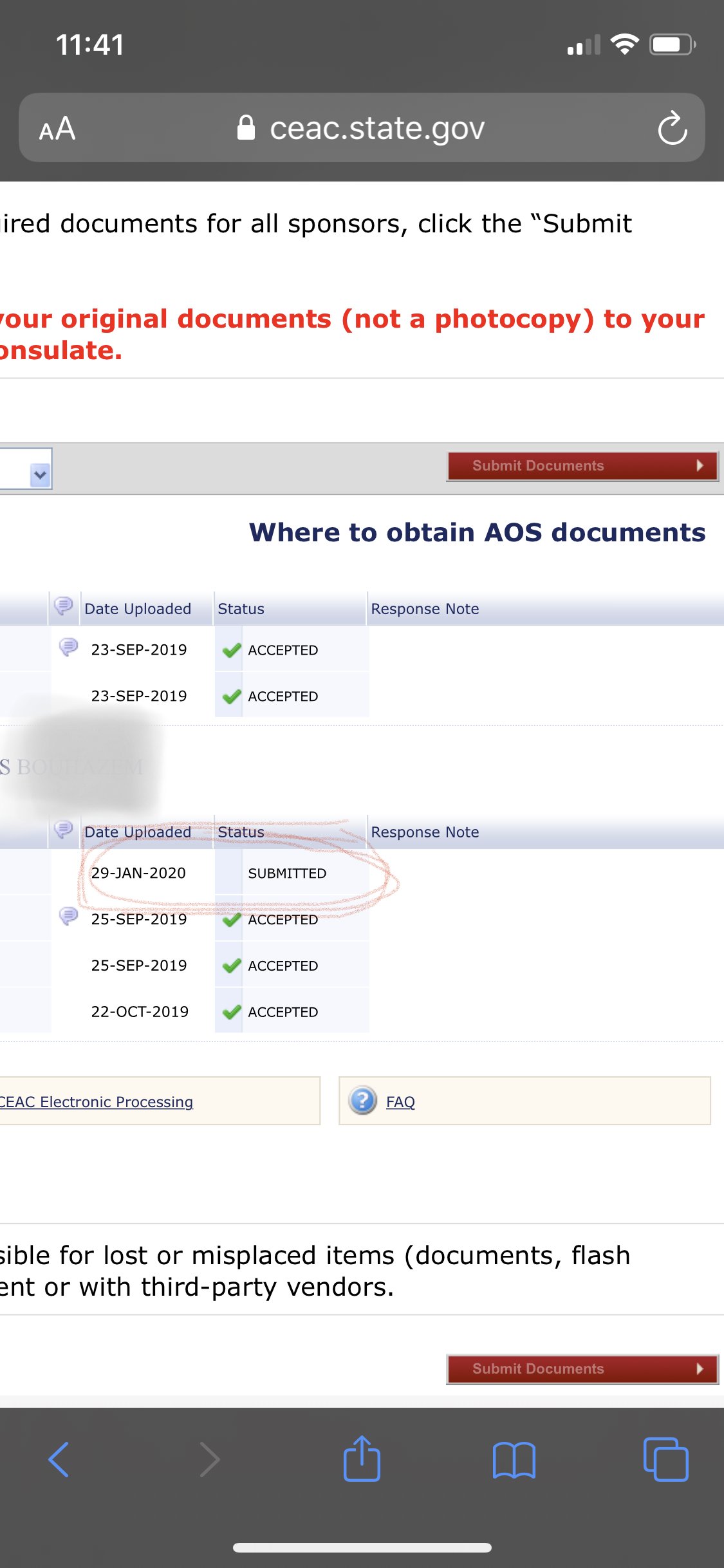Image resolution: width=724 pixels, height=1568 pixels.
Task: Click the lower Submit Documents button
Action: tap(582, 1368)
